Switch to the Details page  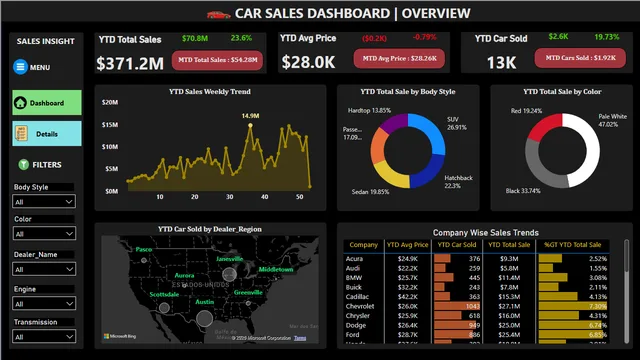point(47,133)
